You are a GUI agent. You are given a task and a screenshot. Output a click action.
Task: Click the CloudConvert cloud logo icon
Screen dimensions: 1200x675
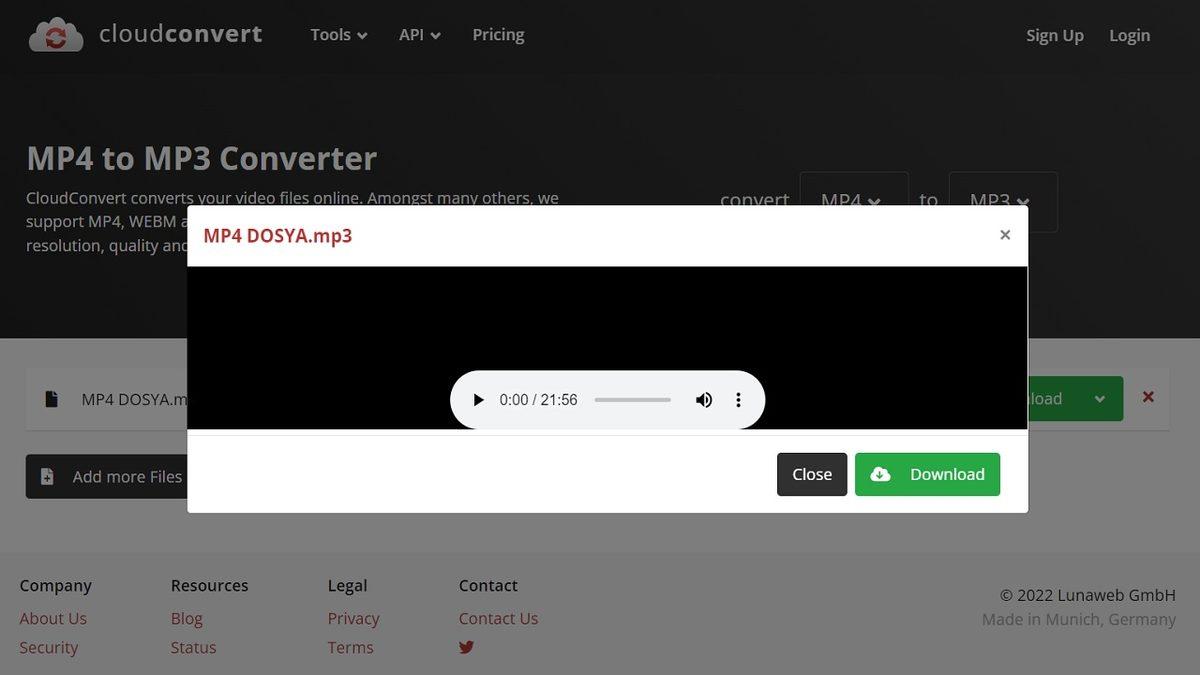[56, 35]
